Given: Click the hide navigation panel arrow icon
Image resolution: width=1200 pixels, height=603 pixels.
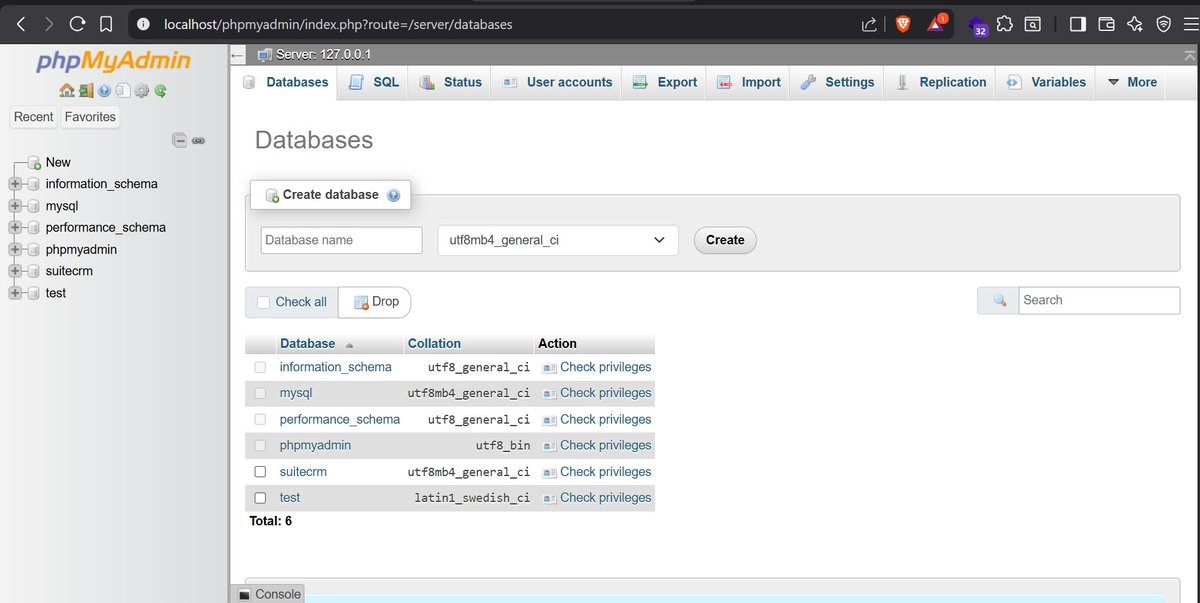Looking at the screenshot, I should pyautogui.click(x=237, y=56).
